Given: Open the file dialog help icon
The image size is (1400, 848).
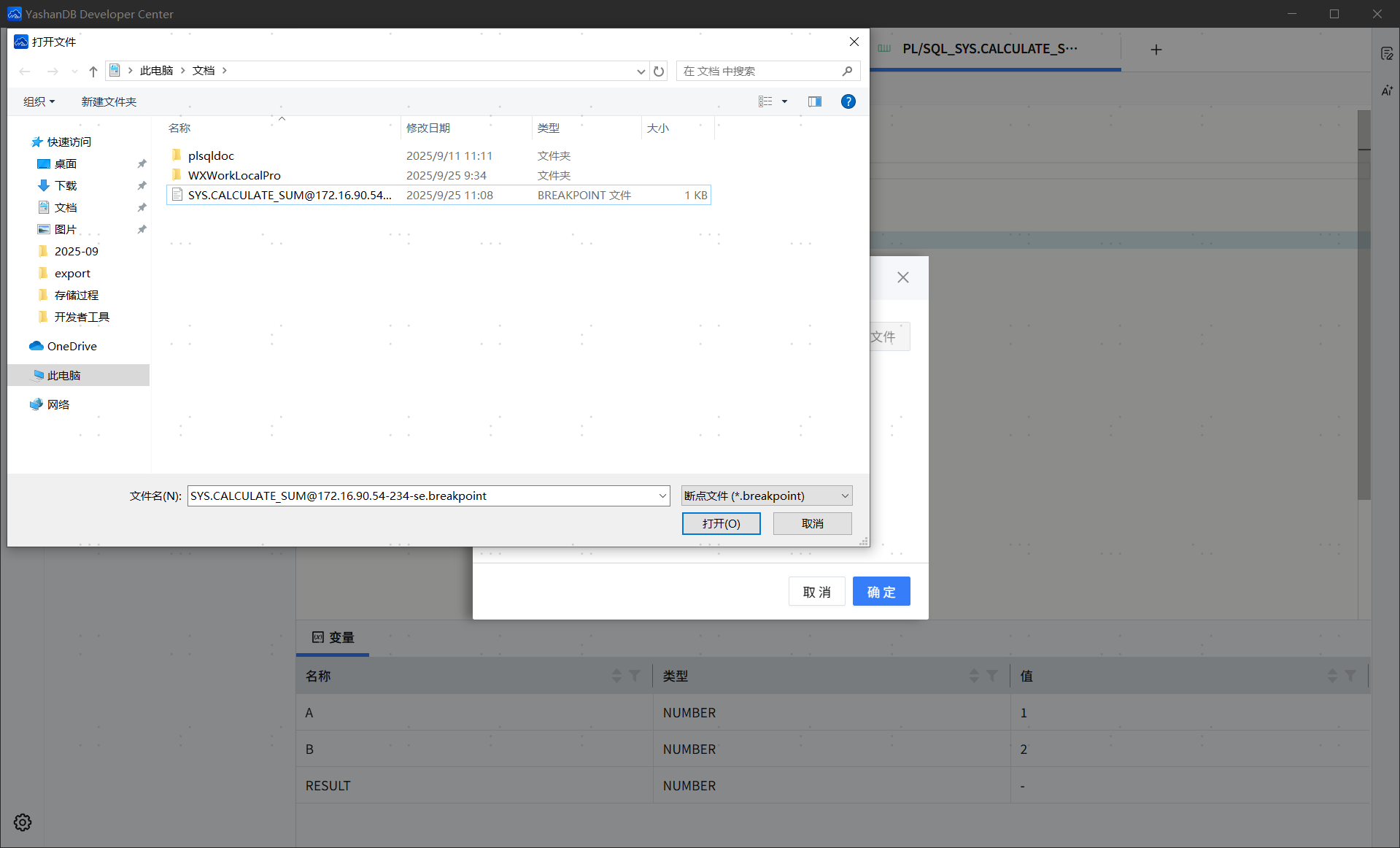Looking at the screenshot, I should pyautogui.click(x=848, y=101).
